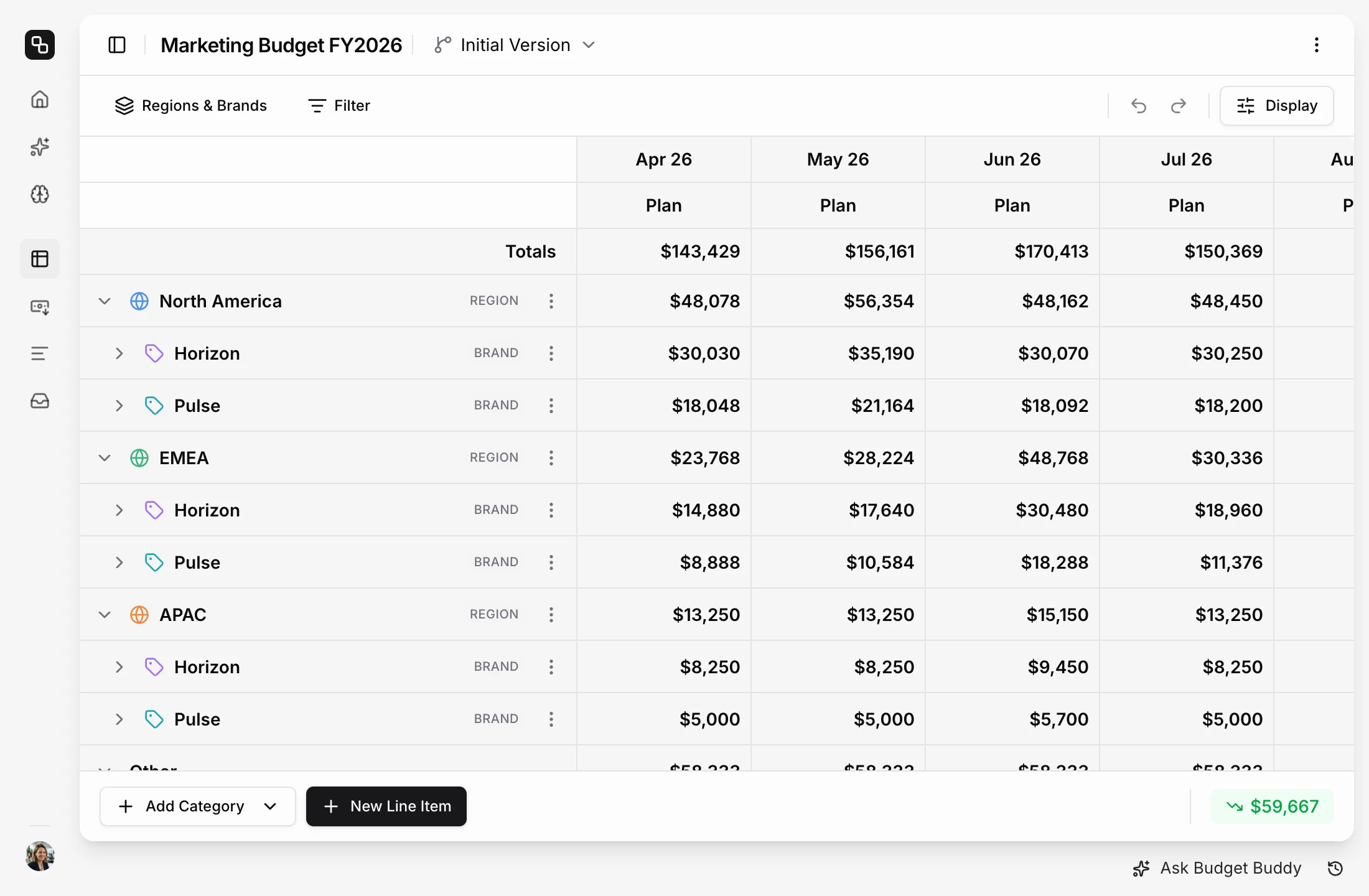The width and height of the screenshot is (1369, 896).
Task: Open the Filter options
Action: click(339, 106)
